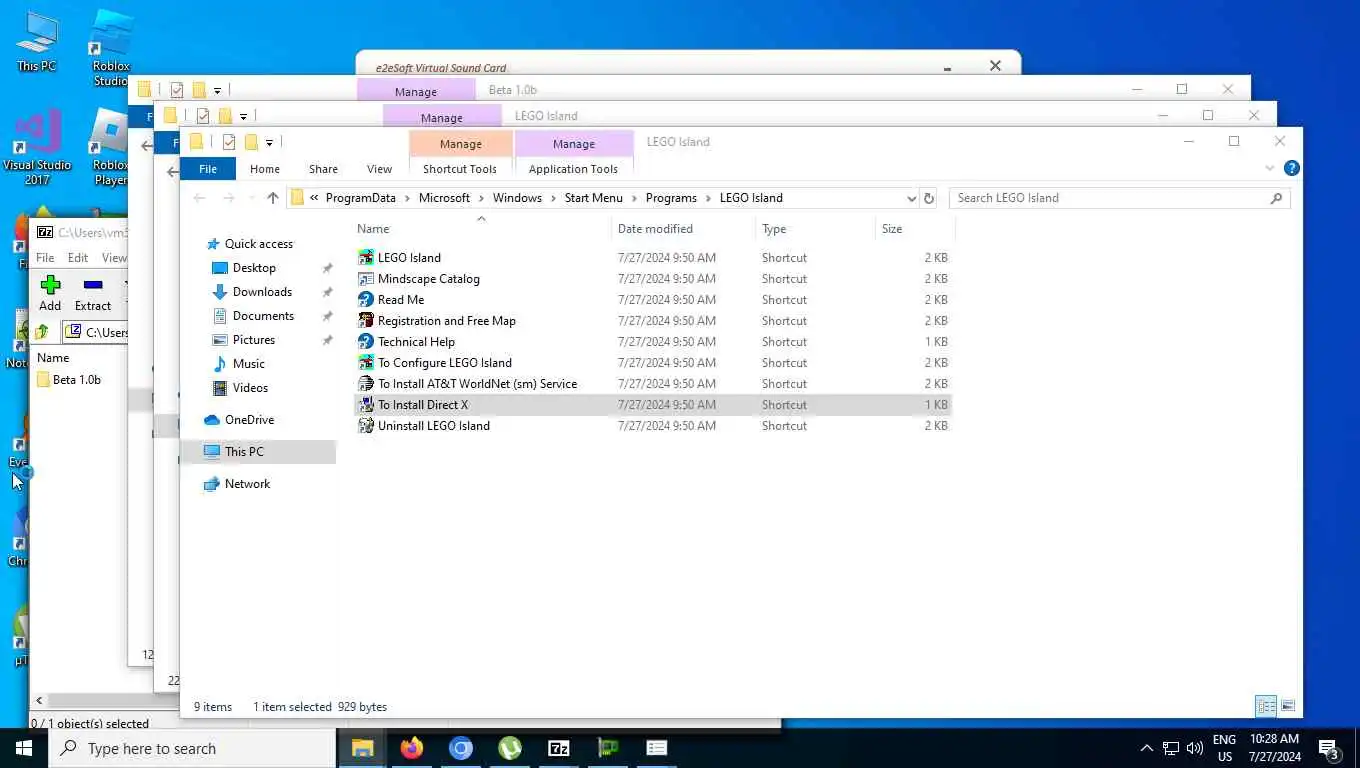Click the Back navigation arrow
Viewport: 1360px width, 768px height.
click(x=199, y=198)
